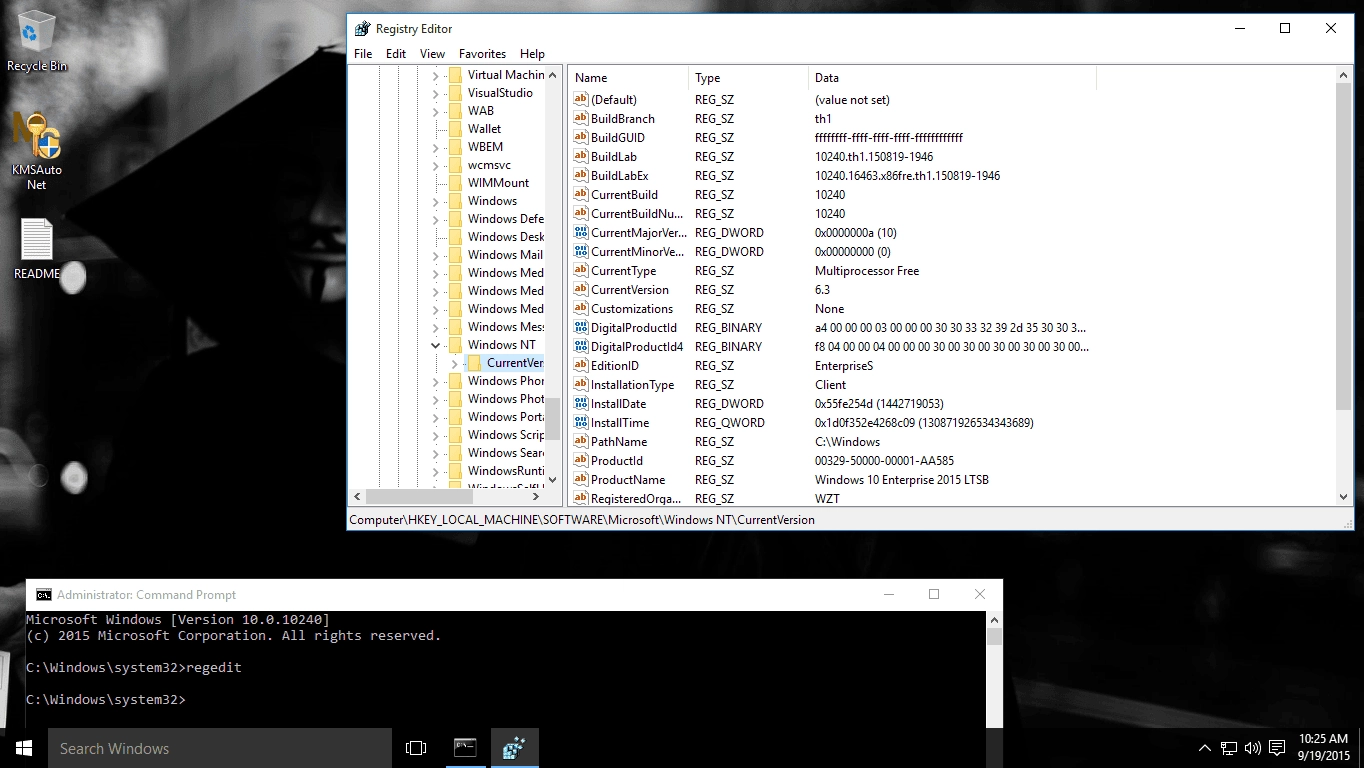Sort values by Data column header
Screen dimensions: 1364x768
pos(952,77)
